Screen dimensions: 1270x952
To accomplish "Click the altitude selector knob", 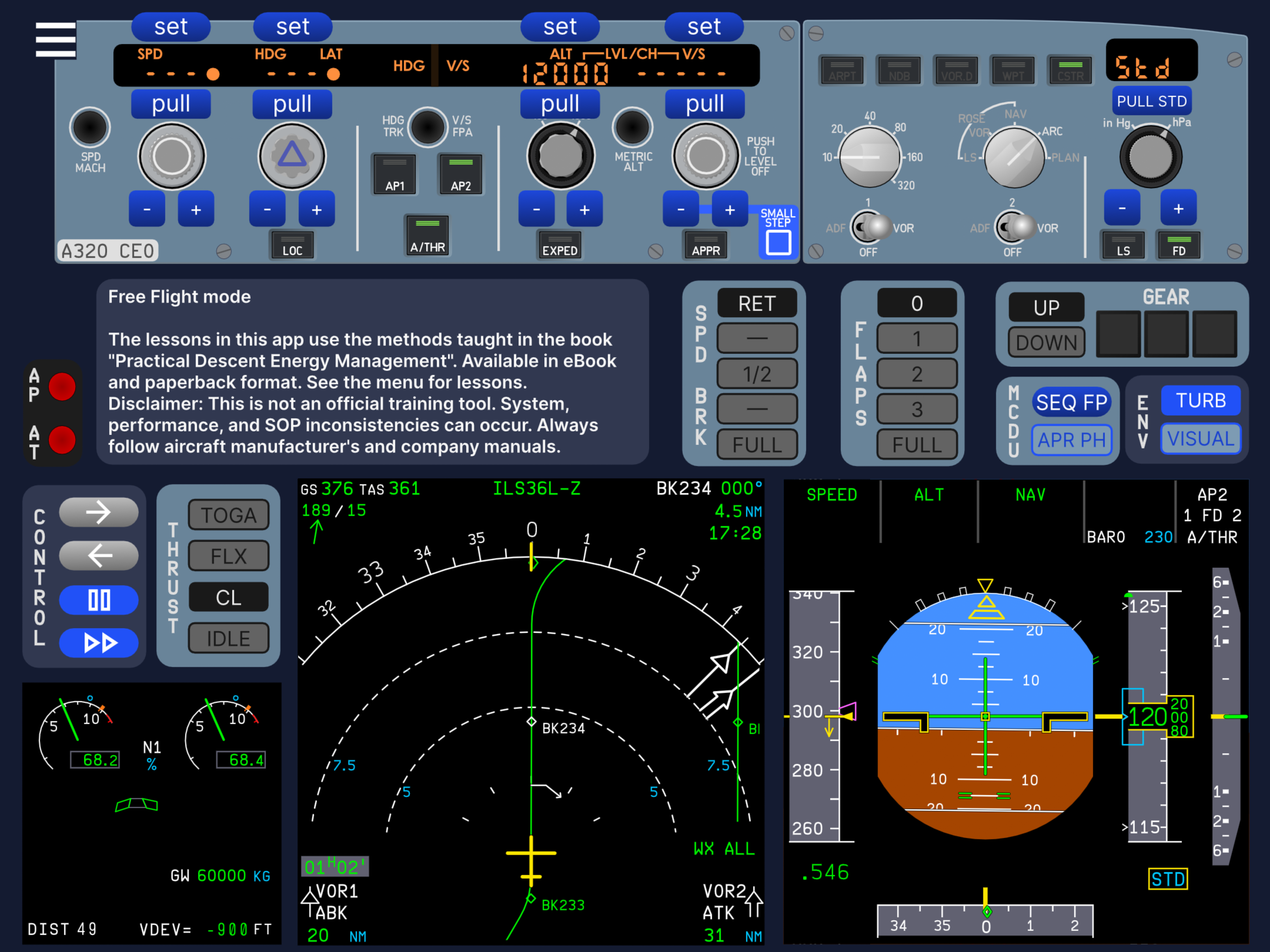I will (560, 155).
